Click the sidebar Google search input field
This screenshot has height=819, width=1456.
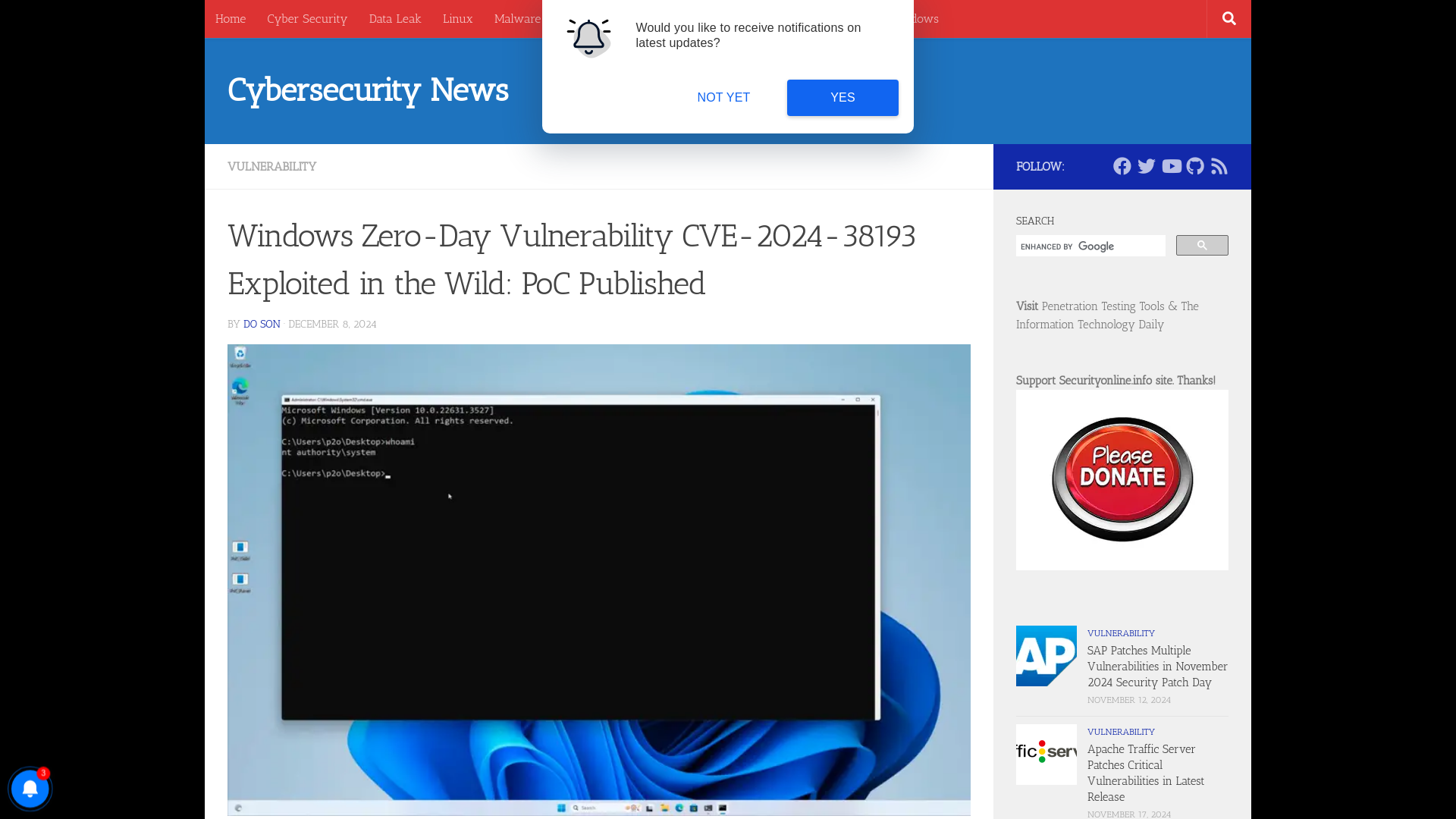1089,246
